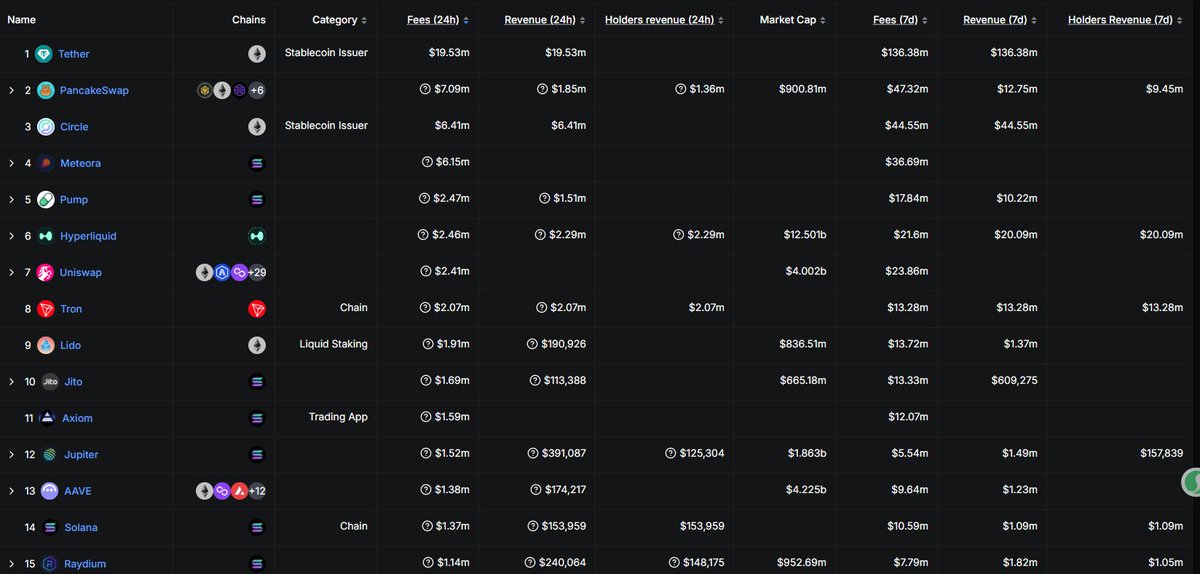The height and width of the screenshot is (574, 1200).
Task: Click the Pump logo icon
Action: click(x=46, y=200)
